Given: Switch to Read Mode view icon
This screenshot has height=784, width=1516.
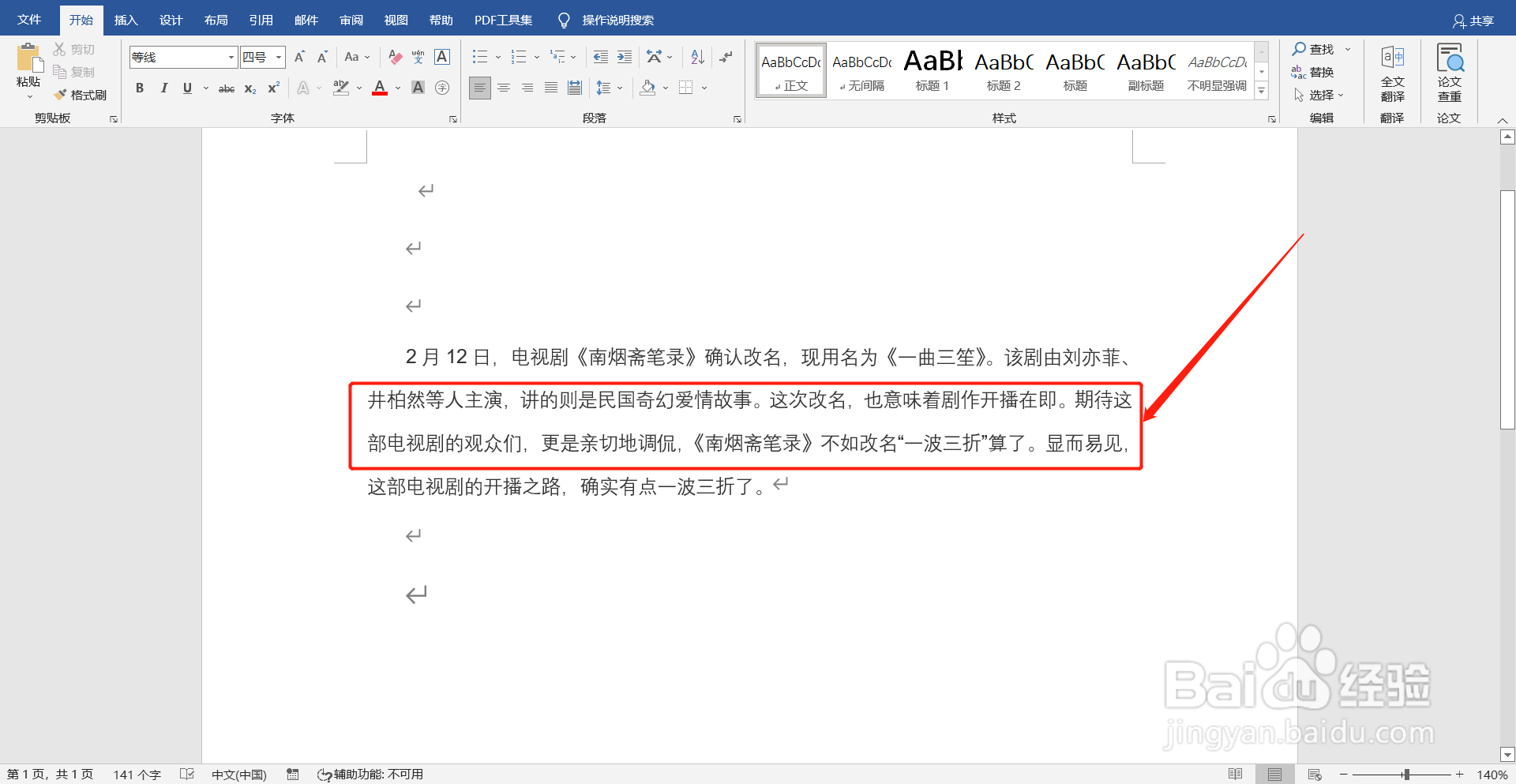Looking at the screenshot, I should (x=1236, y=775).
